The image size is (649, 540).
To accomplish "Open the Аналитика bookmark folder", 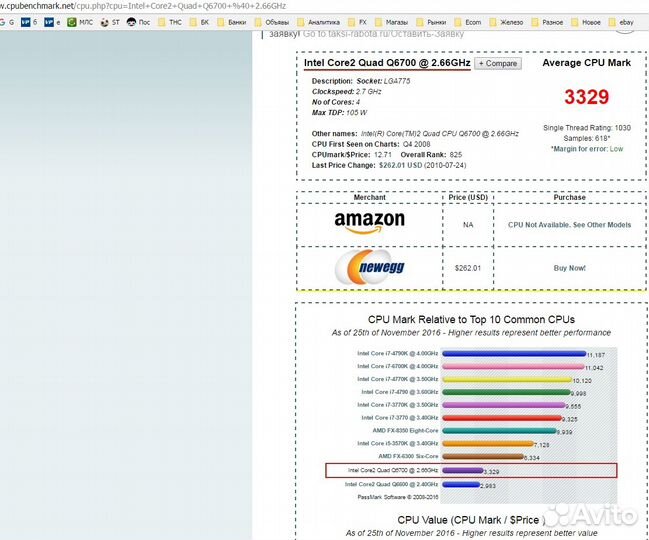I will pos(319,22).
